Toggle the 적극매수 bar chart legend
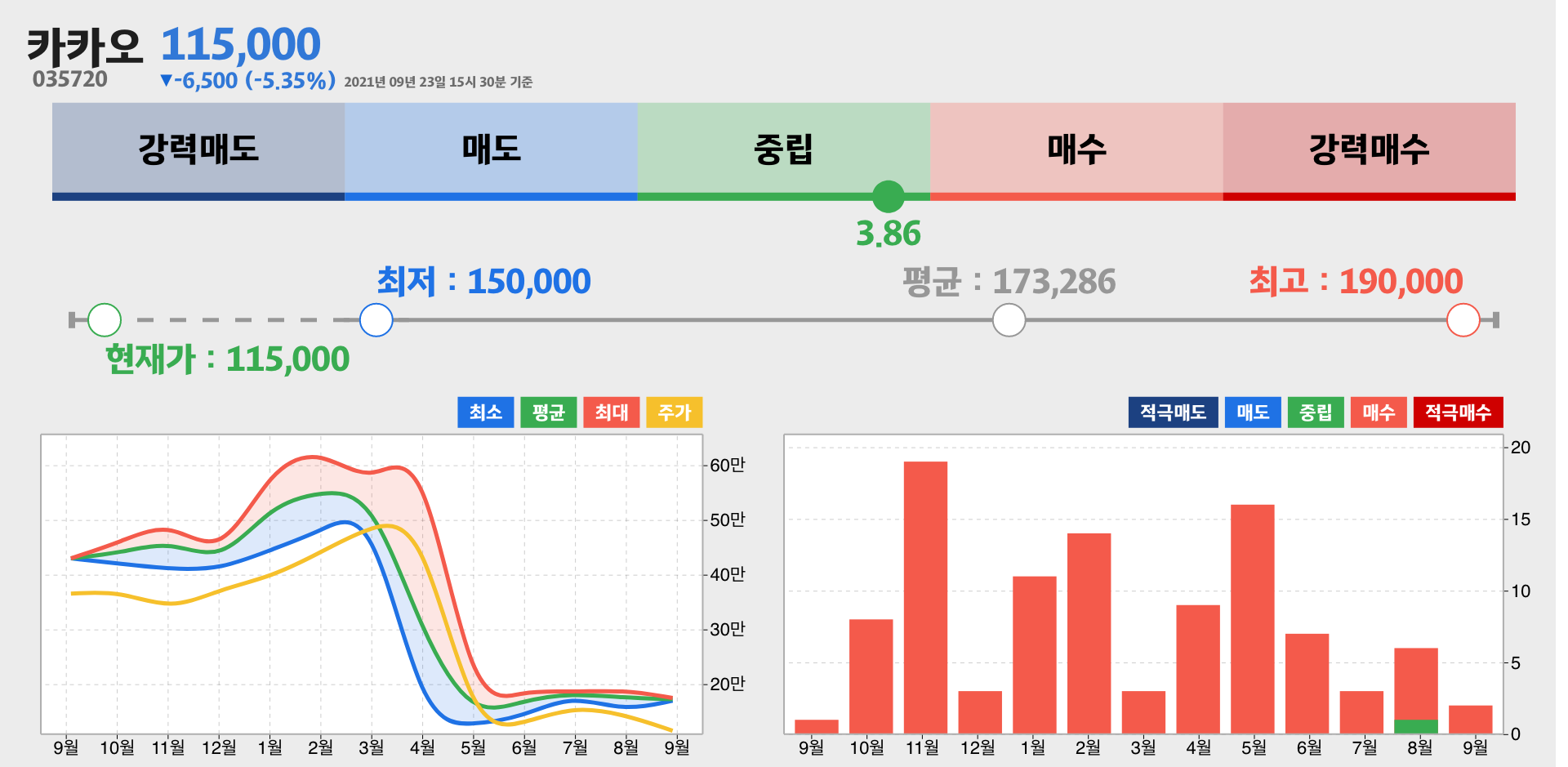1568x767 pixels. [x=1459, y=412]
